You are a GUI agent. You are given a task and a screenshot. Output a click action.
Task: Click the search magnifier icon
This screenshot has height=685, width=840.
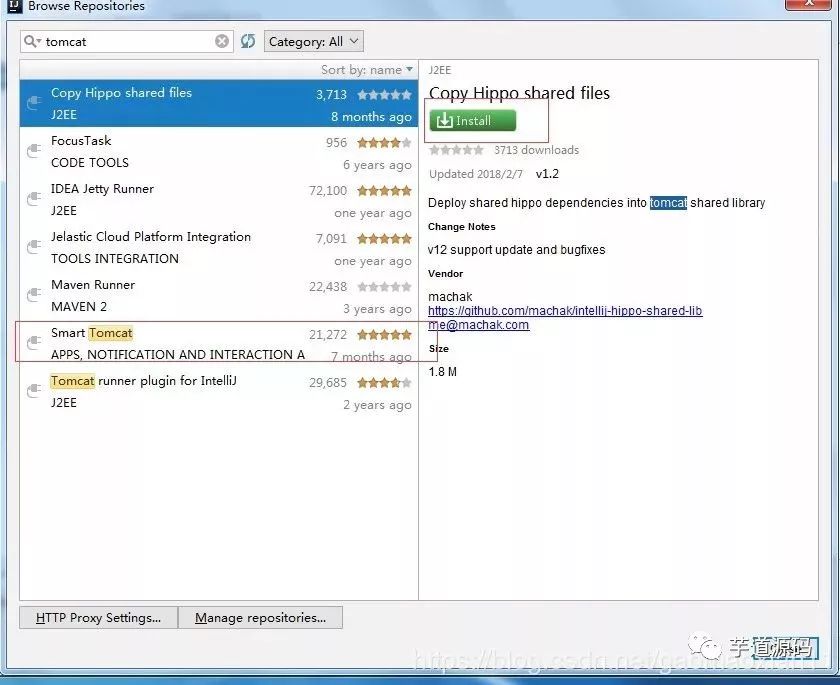point(32,42)
